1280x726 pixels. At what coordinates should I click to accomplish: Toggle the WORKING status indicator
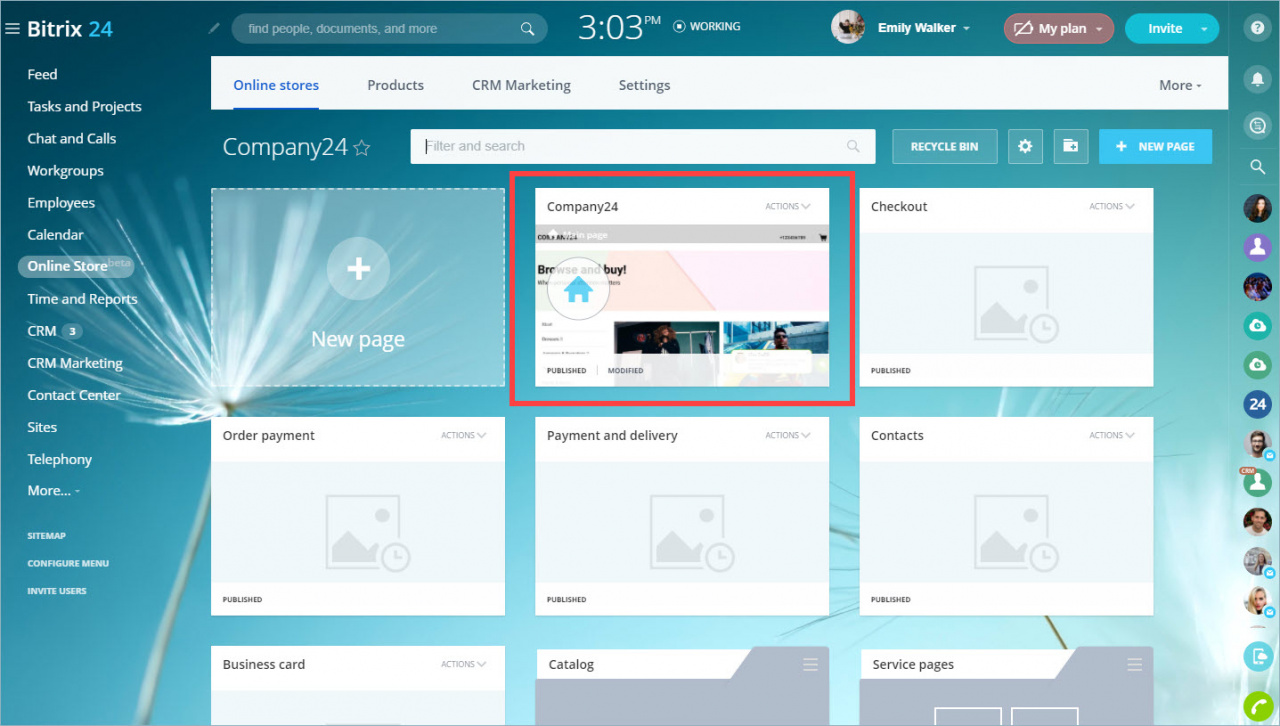coord(707,26)
